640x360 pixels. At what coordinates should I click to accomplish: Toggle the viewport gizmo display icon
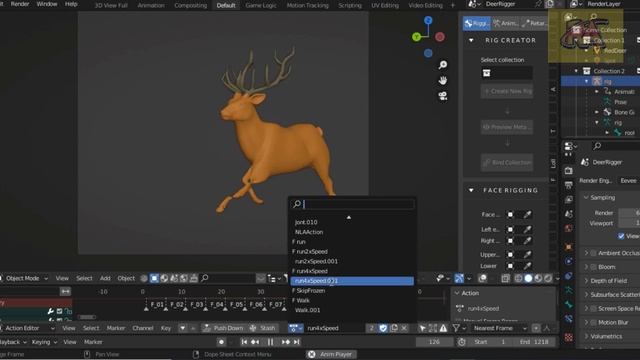(x=459, y=278)
